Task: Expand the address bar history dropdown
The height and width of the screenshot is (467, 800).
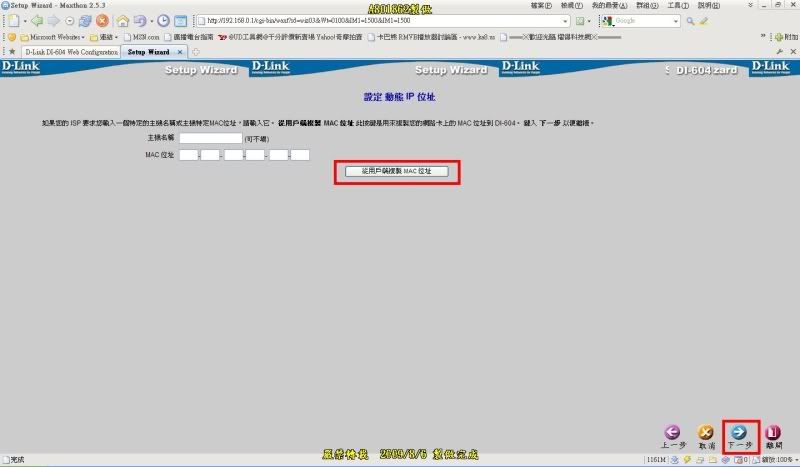Action: coord(565,21)
